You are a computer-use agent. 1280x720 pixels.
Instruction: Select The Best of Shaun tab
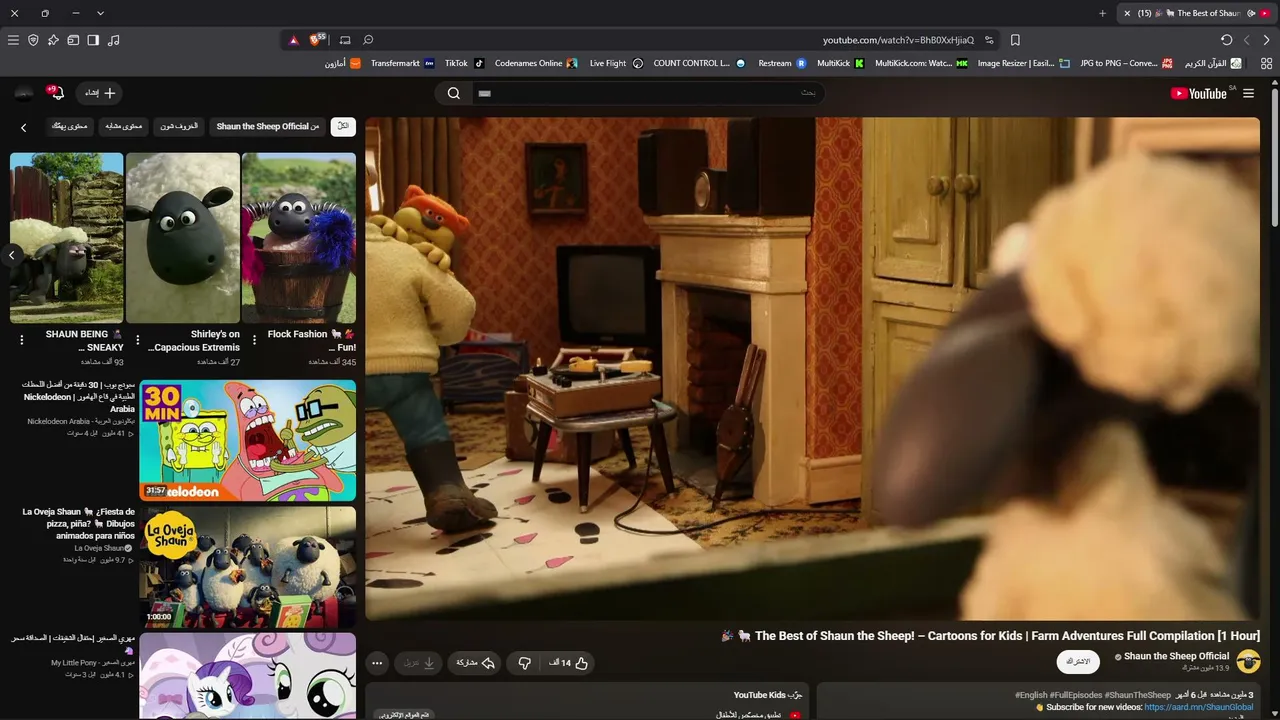tap(1195, 13)
